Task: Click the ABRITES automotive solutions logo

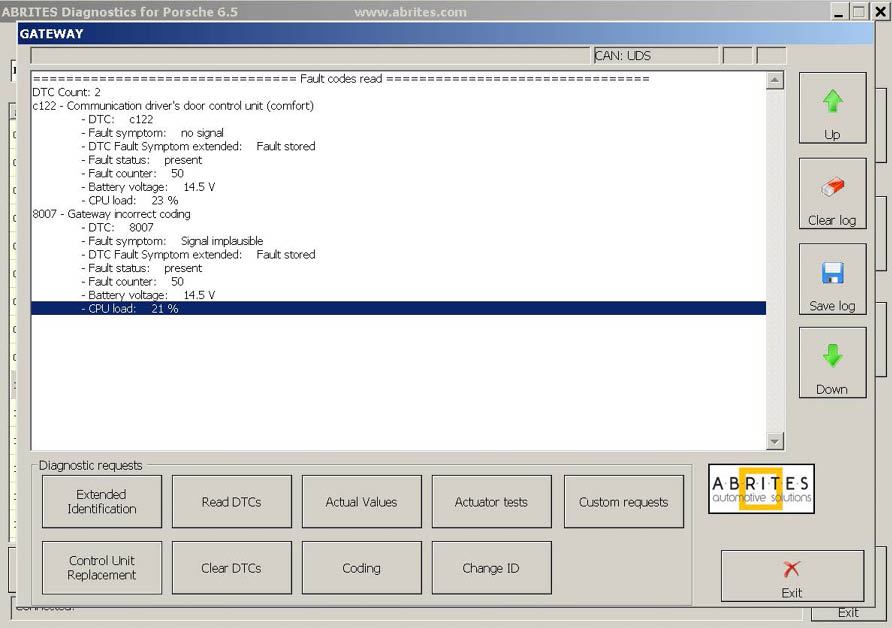Action: [761, 488]
